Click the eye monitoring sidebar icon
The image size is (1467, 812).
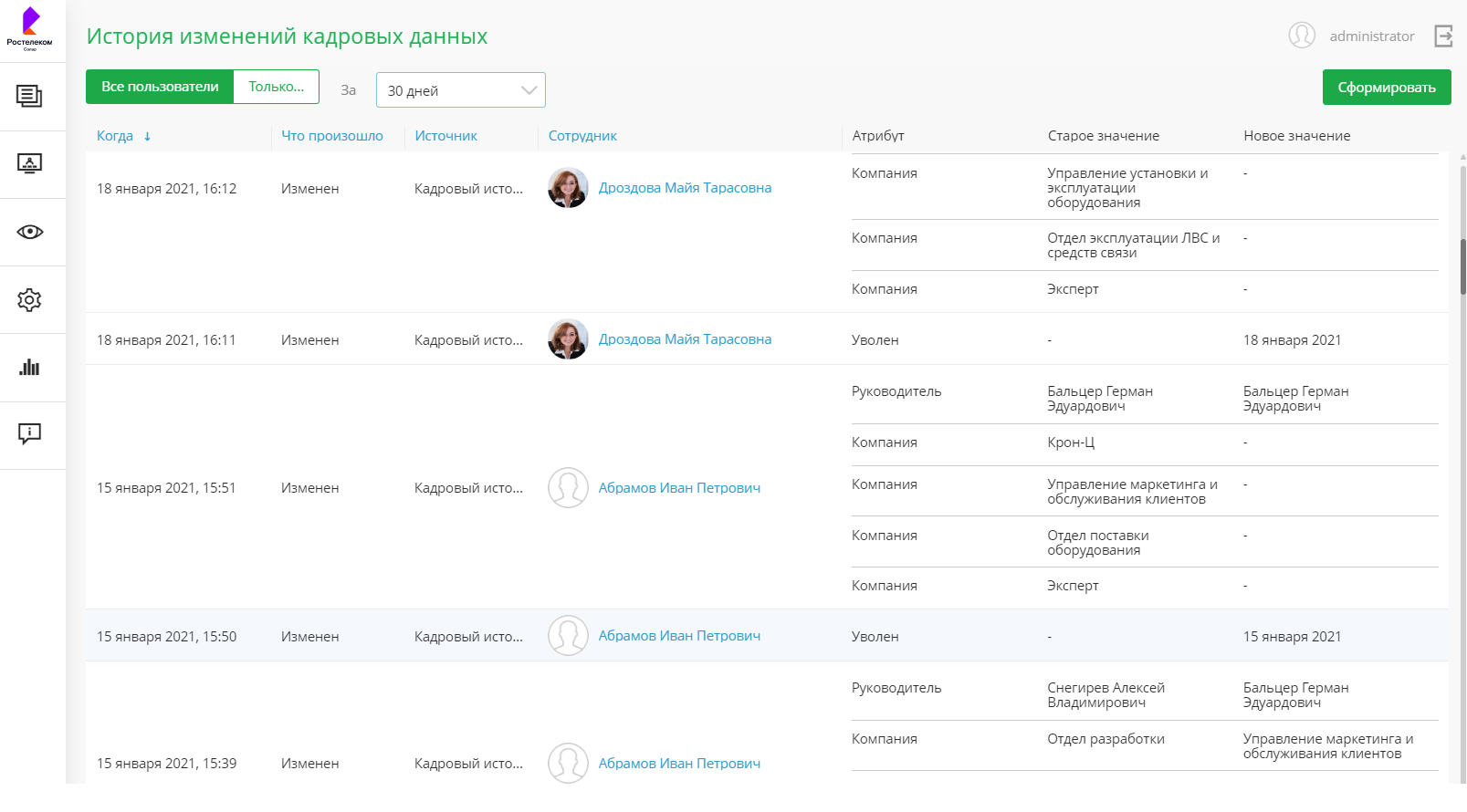tap(29, 232)
